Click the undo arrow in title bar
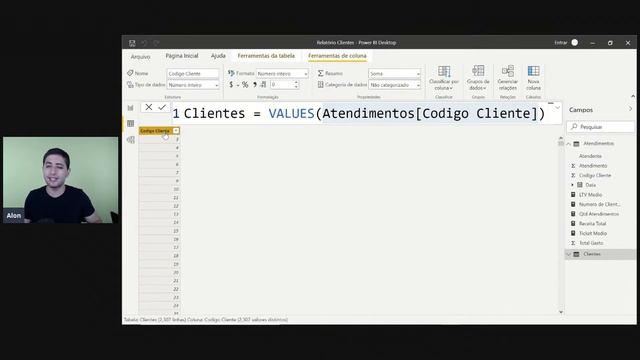Screen dimensions: 640x360 pyautogui.click(x=144, y=43)
